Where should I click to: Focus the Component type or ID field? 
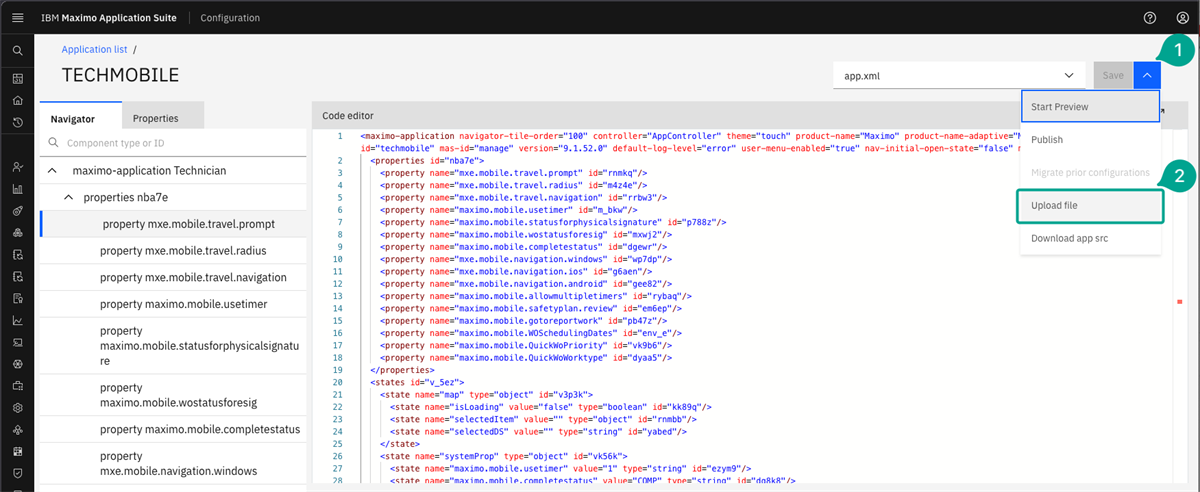pyautogui.click(x=172, y=143)
